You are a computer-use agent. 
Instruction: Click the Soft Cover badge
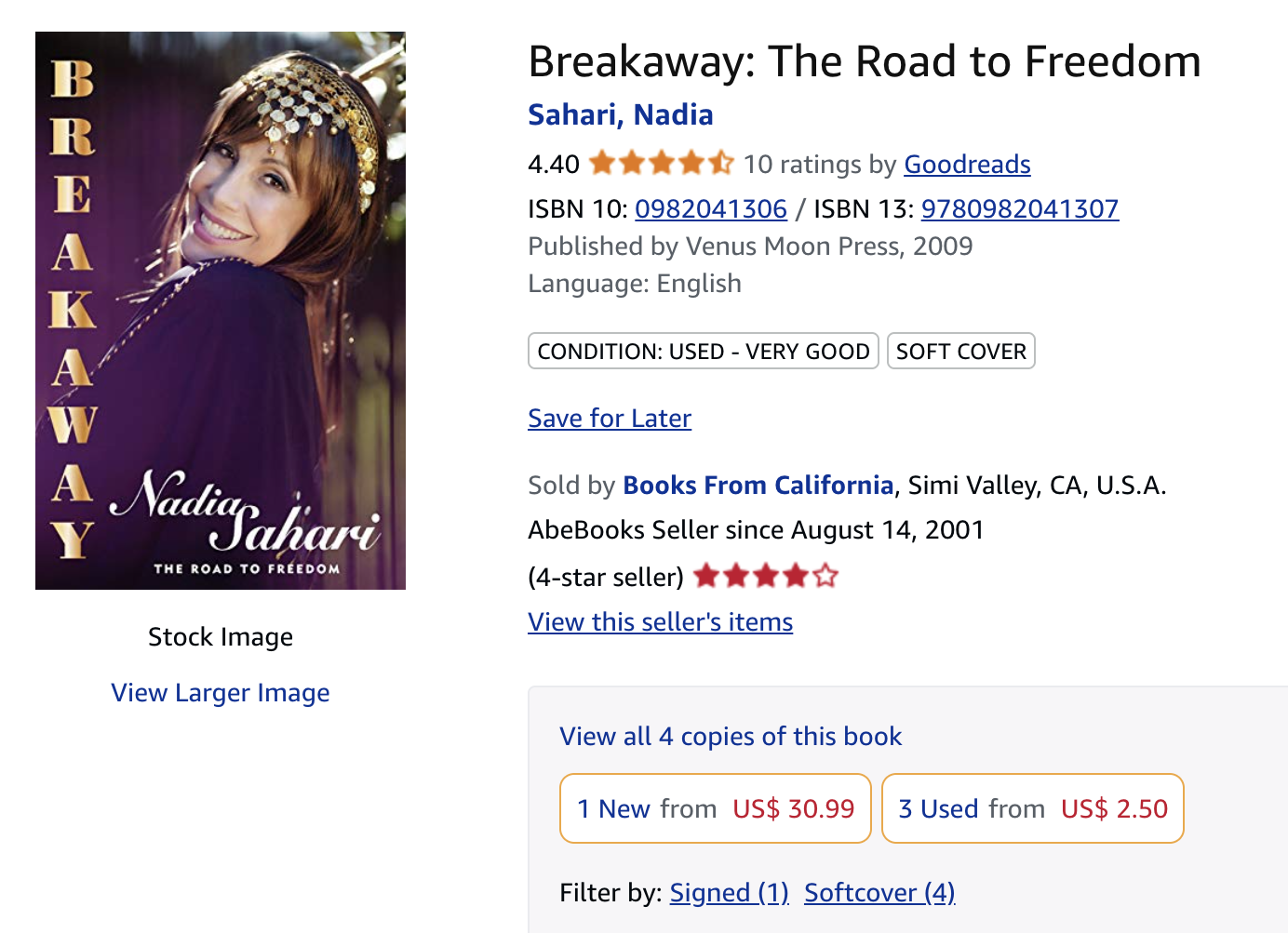pos(961,351)
